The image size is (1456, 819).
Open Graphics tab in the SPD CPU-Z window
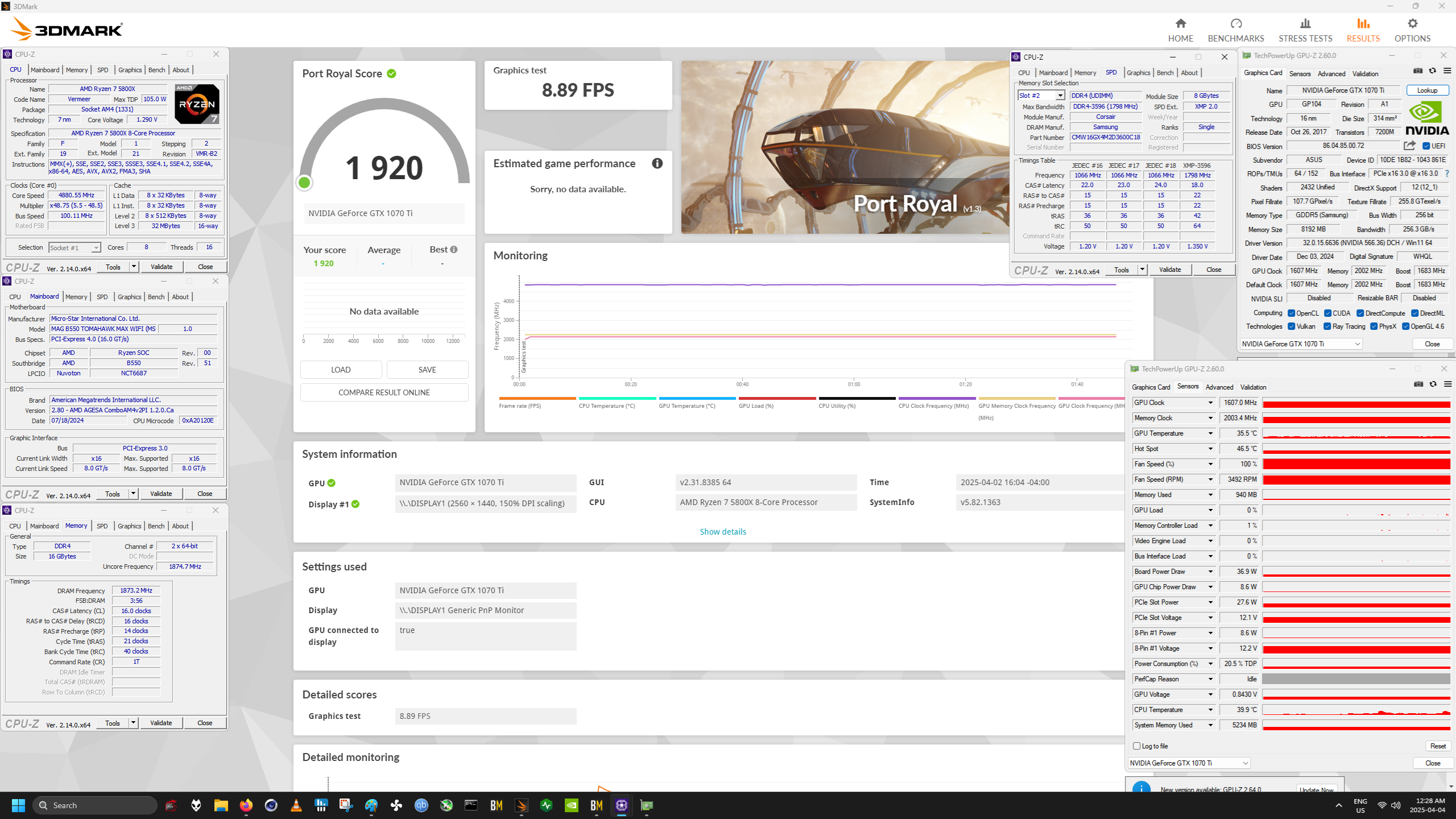(1138, 73)
